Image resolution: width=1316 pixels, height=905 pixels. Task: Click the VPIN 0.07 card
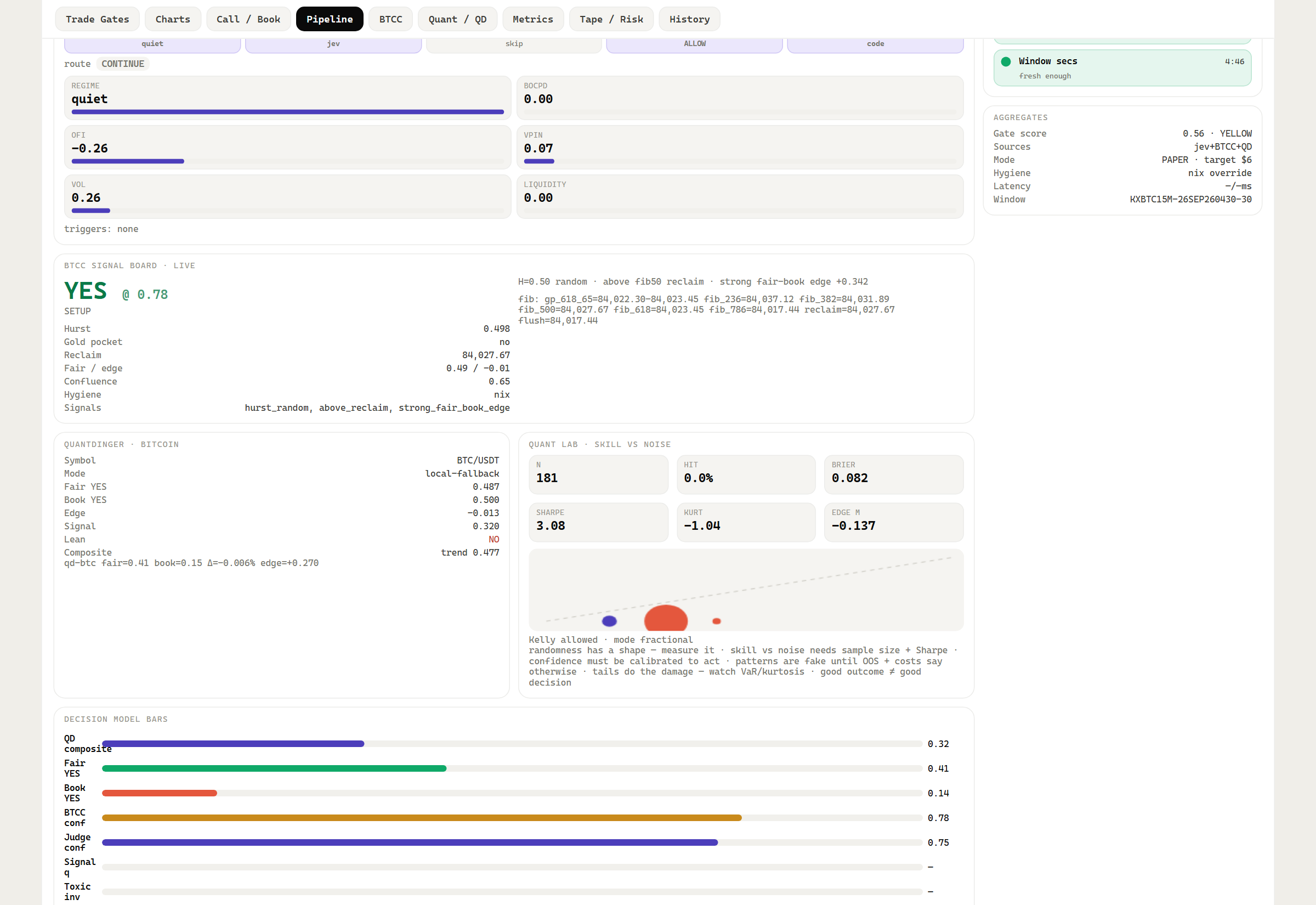[740, 148]
